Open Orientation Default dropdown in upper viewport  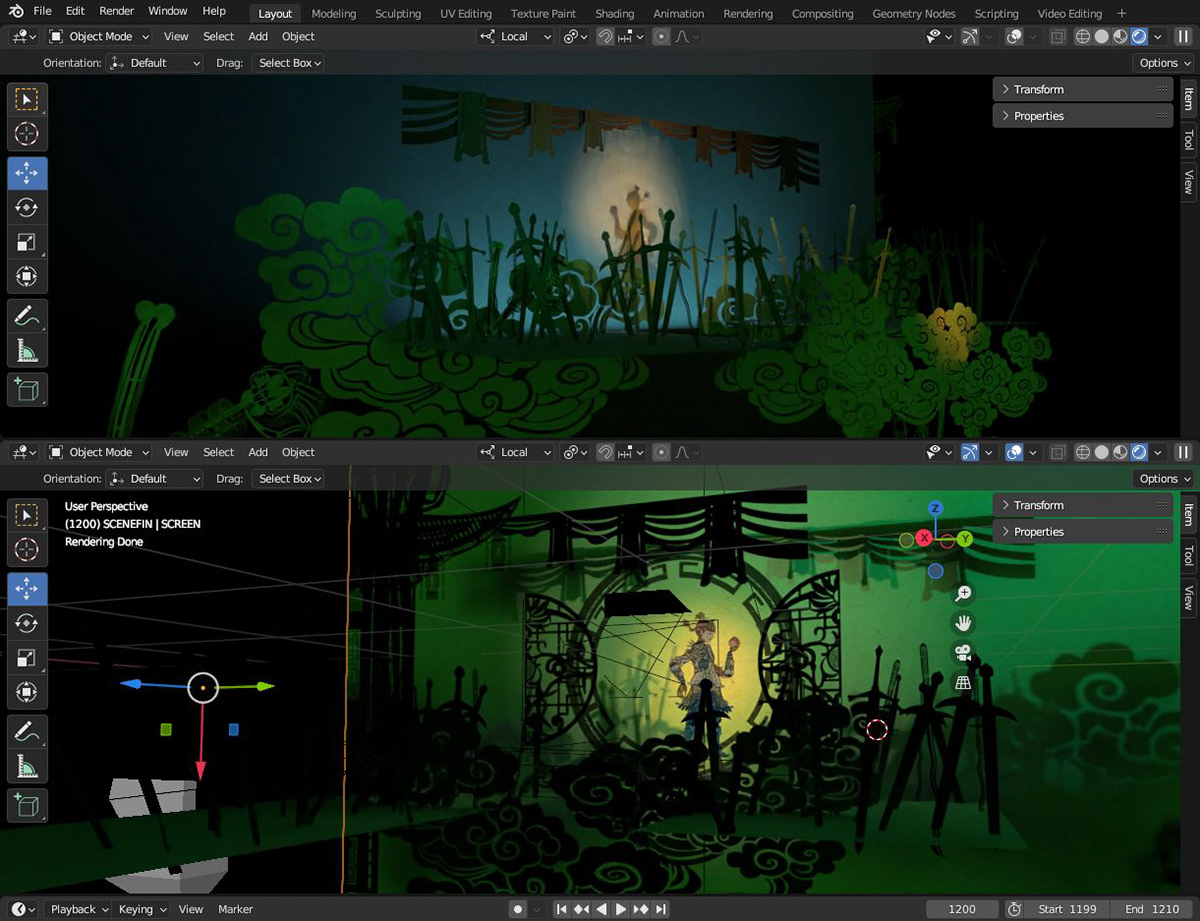tap(155, 63)
